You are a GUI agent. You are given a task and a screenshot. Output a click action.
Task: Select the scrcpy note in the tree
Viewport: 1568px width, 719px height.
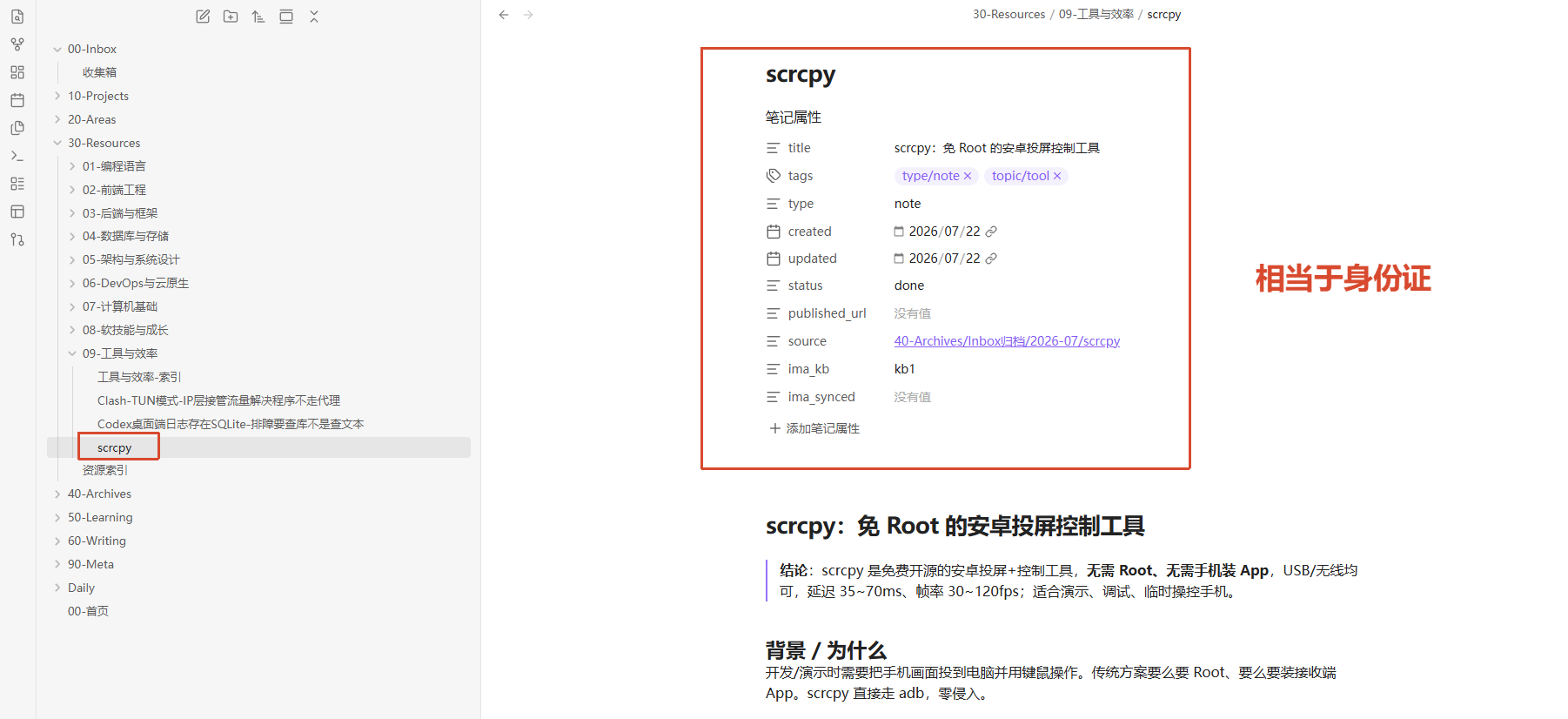point(114,447)
